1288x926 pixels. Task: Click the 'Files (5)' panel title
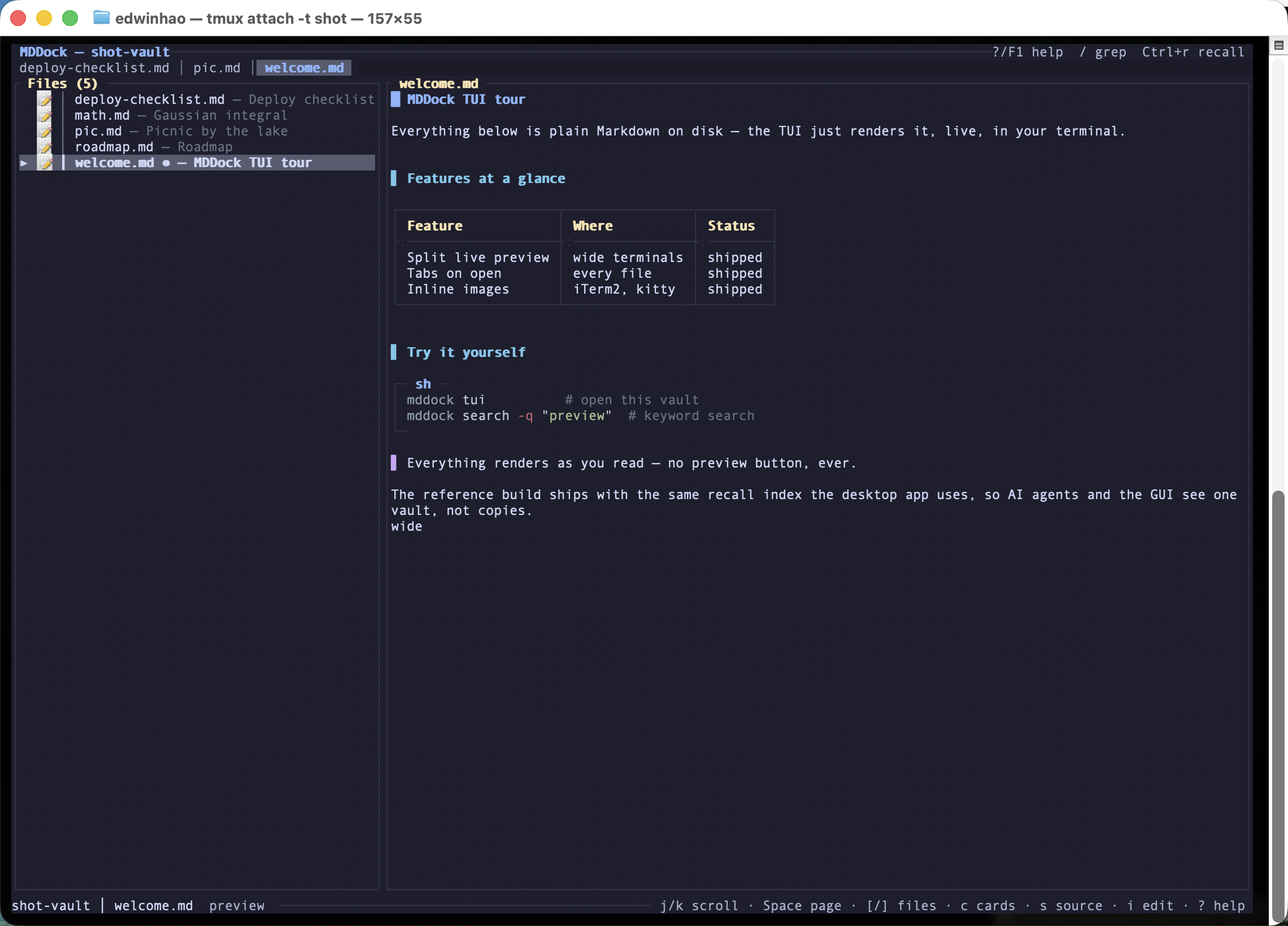point(63,84)
